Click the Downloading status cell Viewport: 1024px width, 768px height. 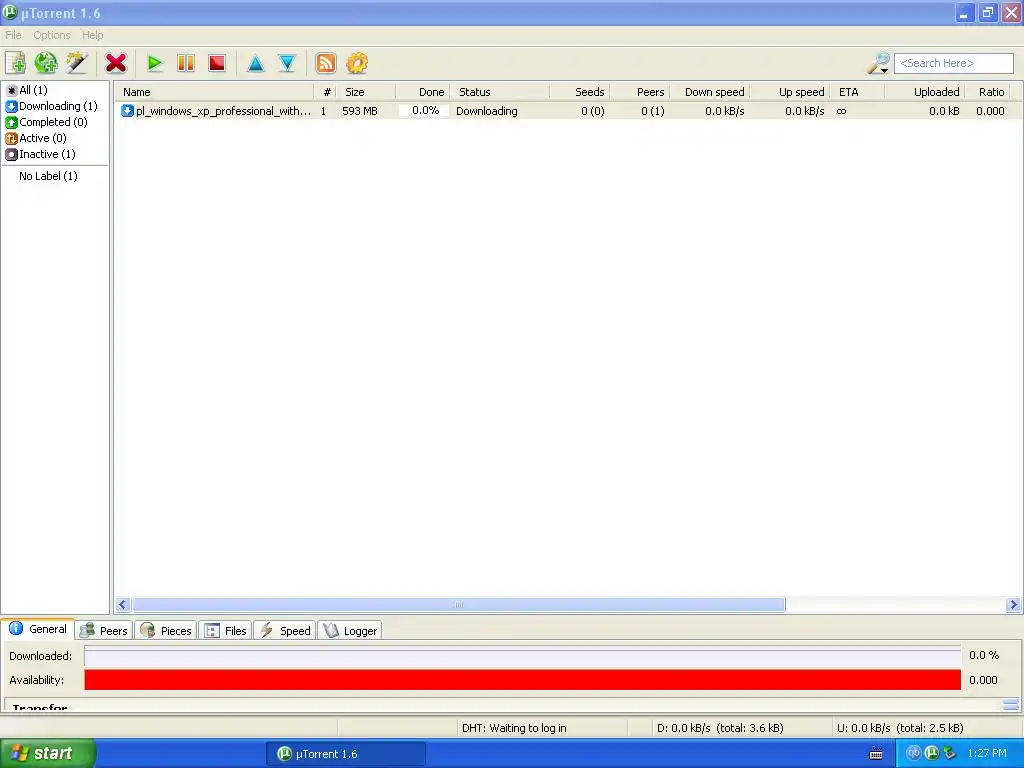click(487, 111)
